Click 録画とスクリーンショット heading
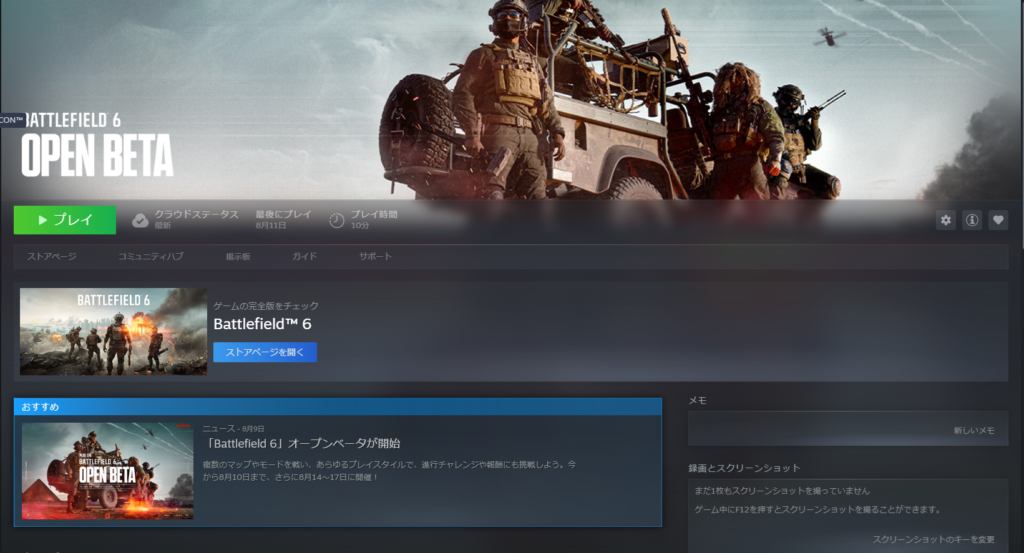The image size is (1024, 553). (x=744, y=468)
